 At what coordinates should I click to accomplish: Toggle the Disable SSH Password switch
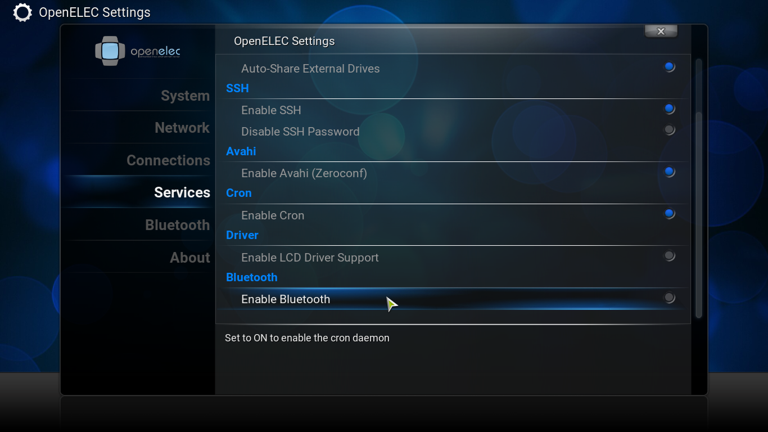click(670, 130)
